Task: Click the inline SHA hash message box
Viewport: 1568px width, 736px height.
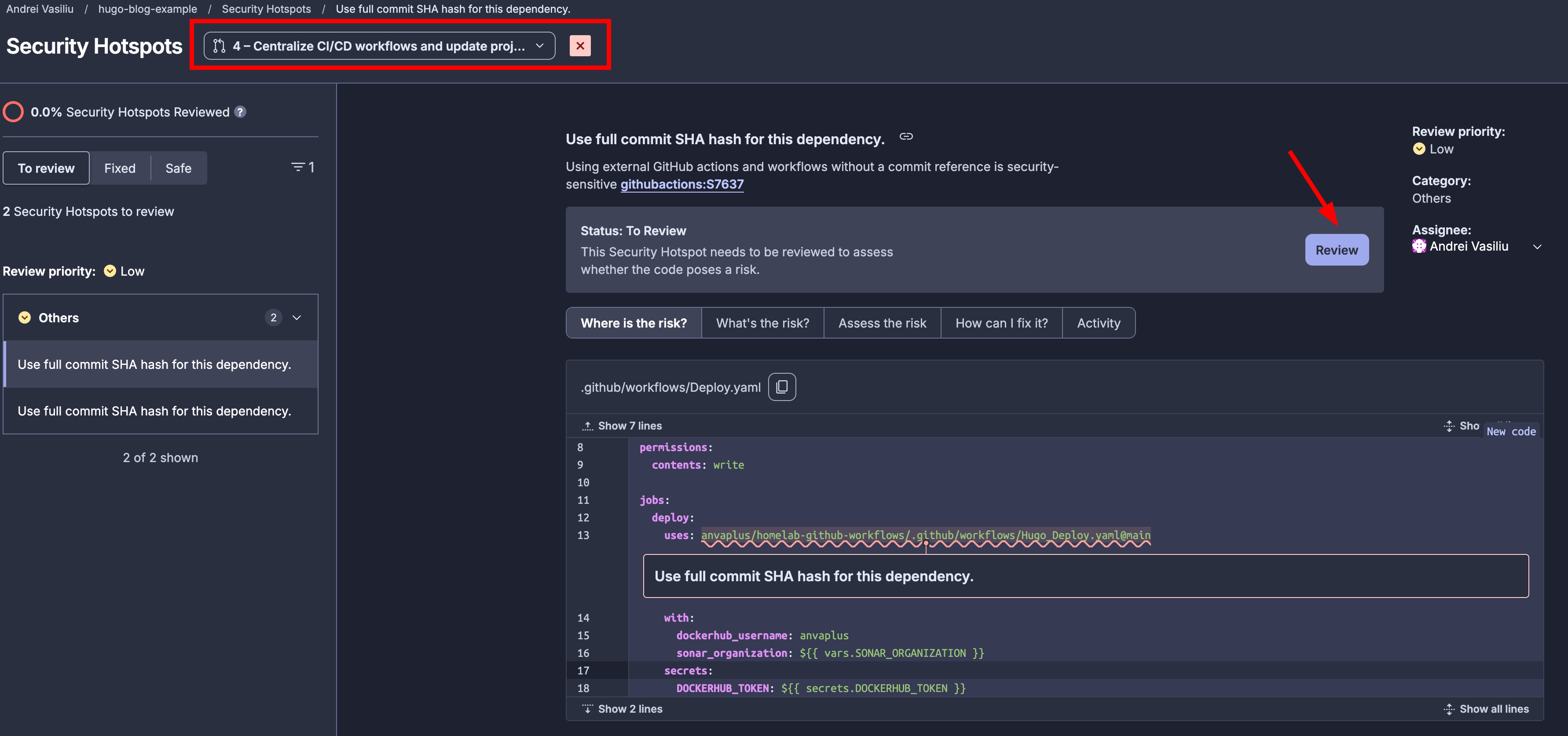Action: point(1085,576)
